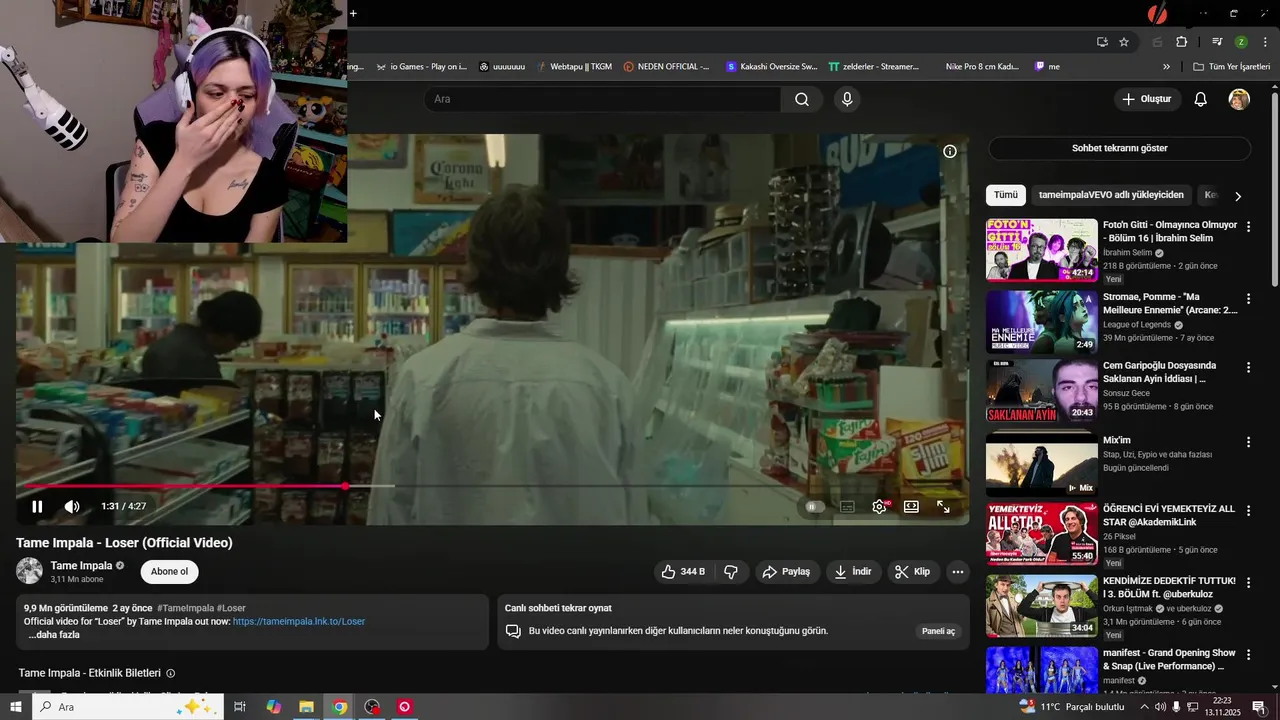Open Stromae Ma Meilleure Ennemie thumbnail
The width and height of the screenshot is (1280, 720).
[x=1042, y=322]
